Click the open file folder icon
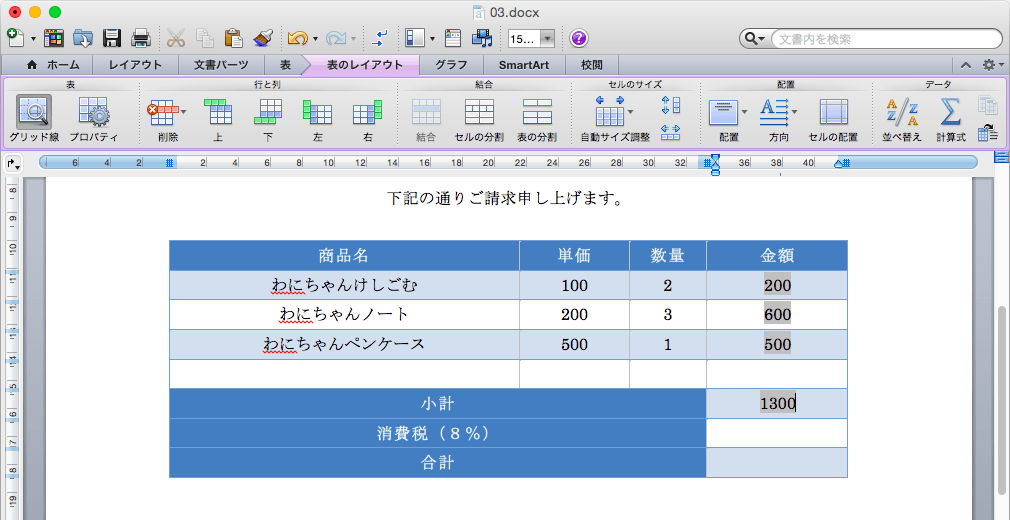Viewport: 1010px width, 520px height. tap(82, 38)
